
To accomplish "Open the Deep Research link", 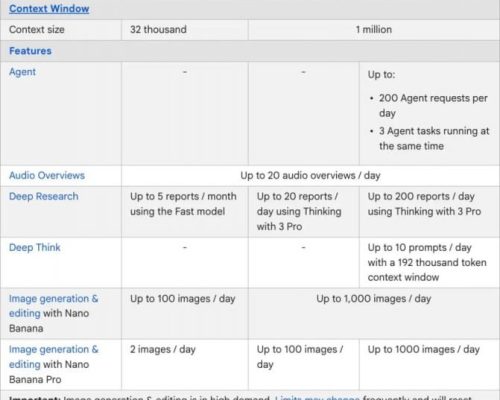I will tap(44, 196).
